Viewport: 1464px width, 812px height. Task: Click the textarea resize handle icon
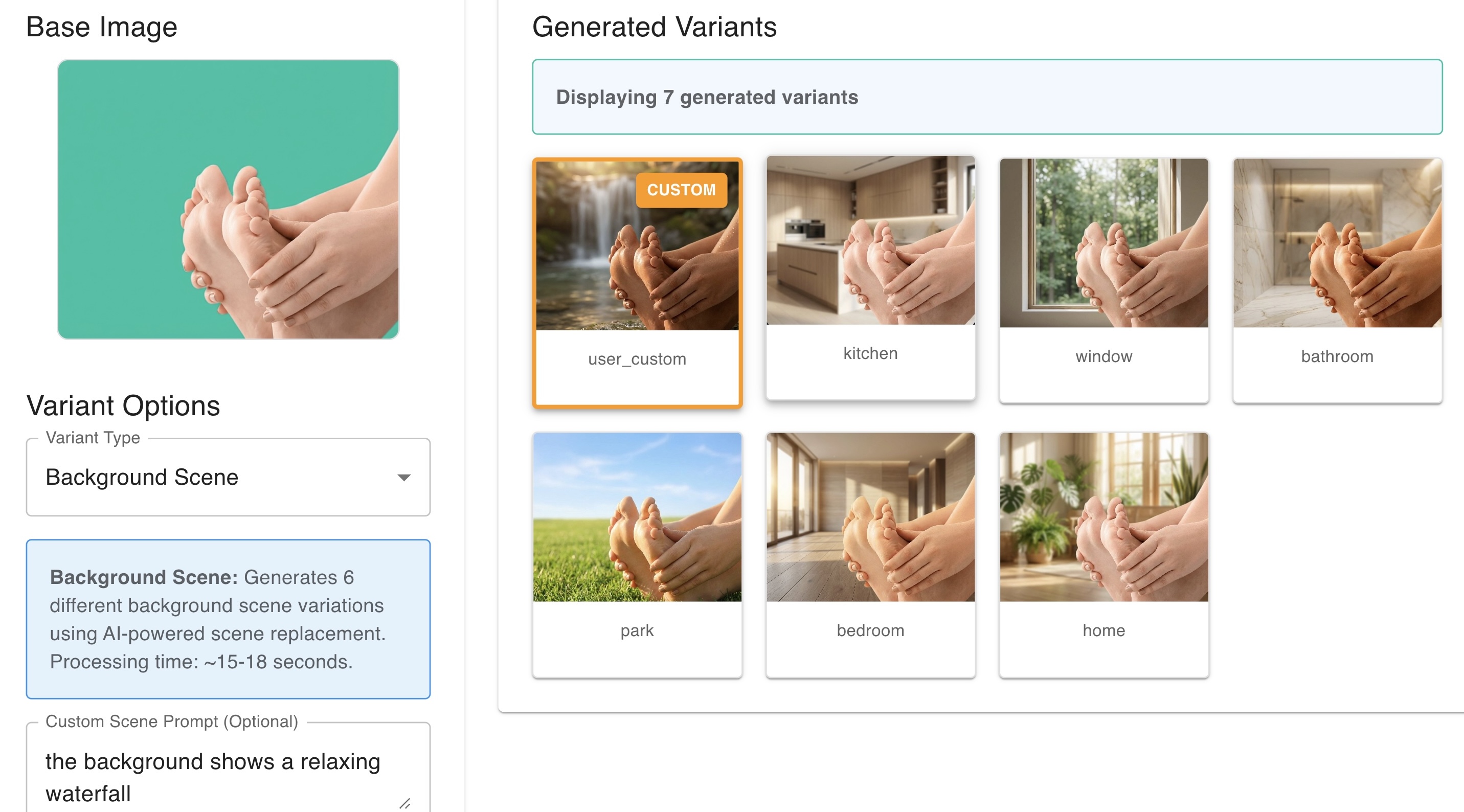click(x=404, y=803)
